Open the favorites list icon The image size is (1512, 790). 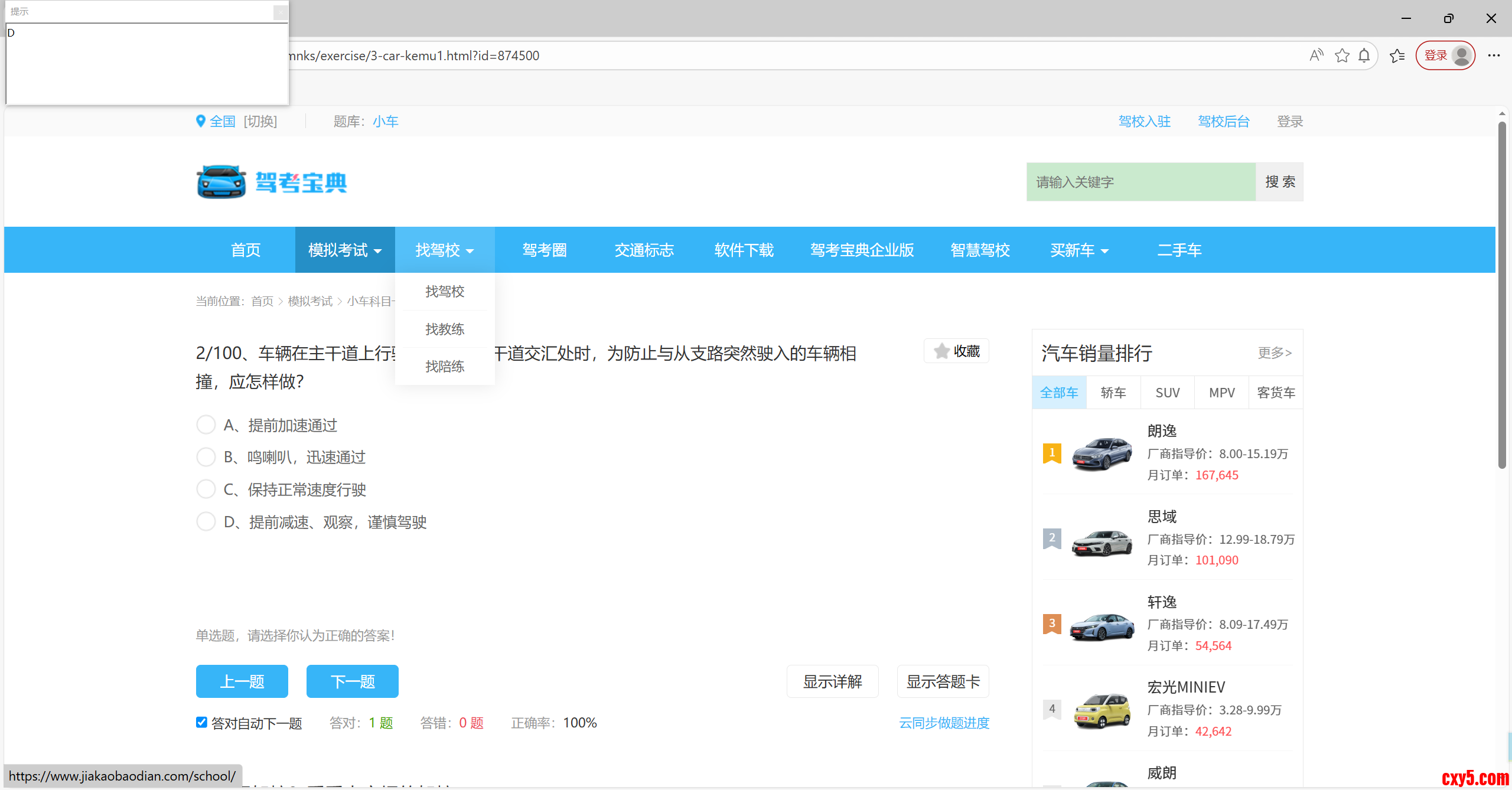tap(1397, 56)
